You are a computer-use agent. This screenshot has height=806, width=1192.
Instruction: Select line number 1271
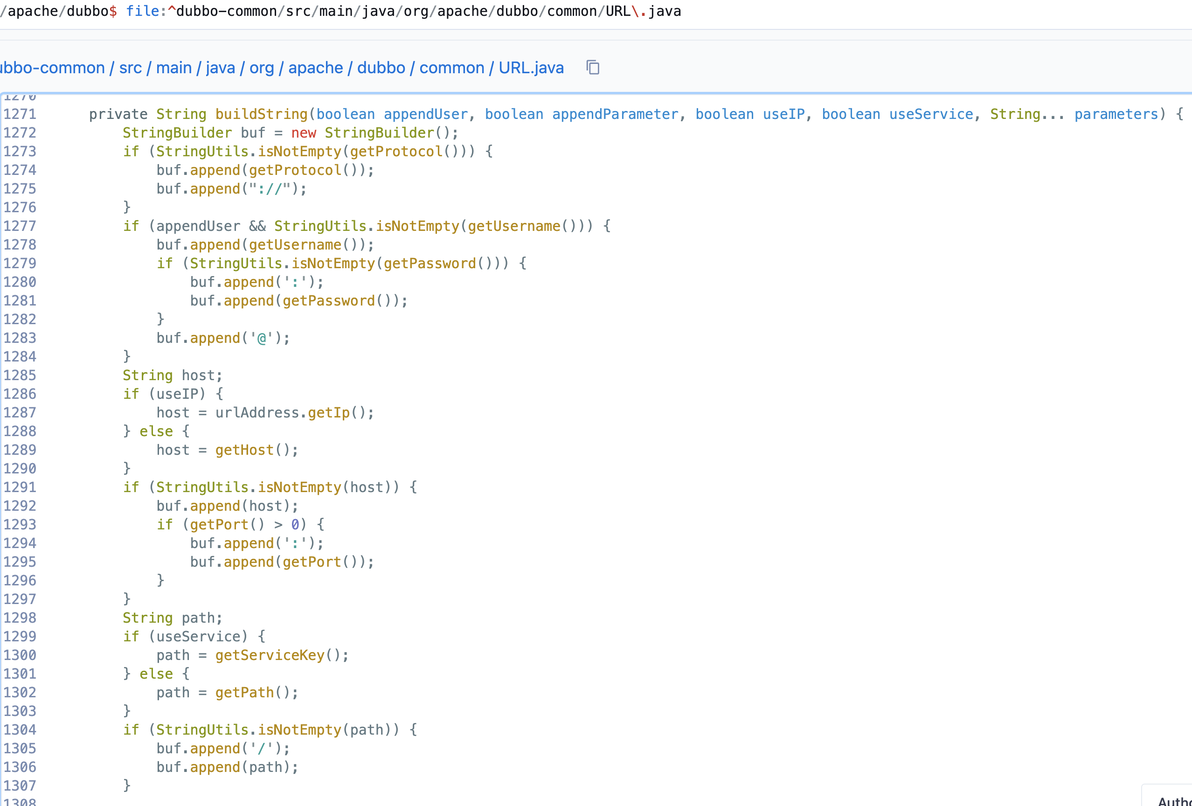[x=19, y=114]
